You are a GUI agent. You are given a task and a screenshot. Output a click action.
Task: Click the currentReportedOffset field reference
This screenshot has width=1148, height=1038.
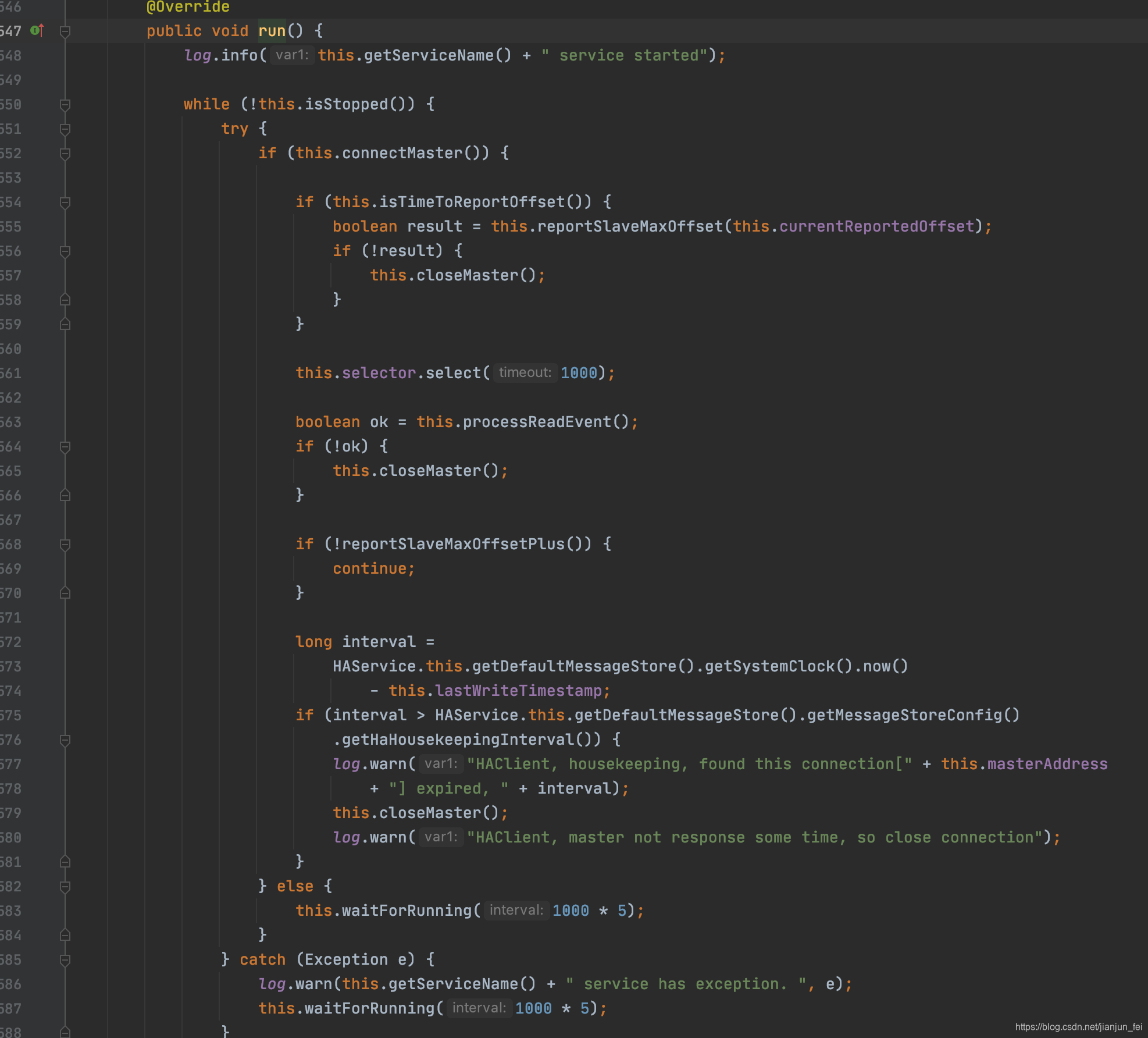click(876, 226)
